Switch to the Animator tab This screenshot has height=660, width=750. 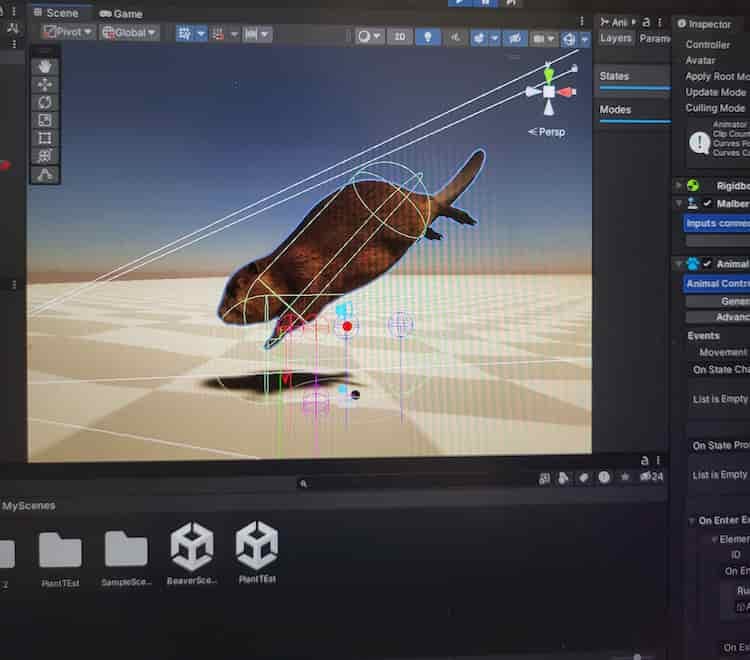tap(614, 22)
